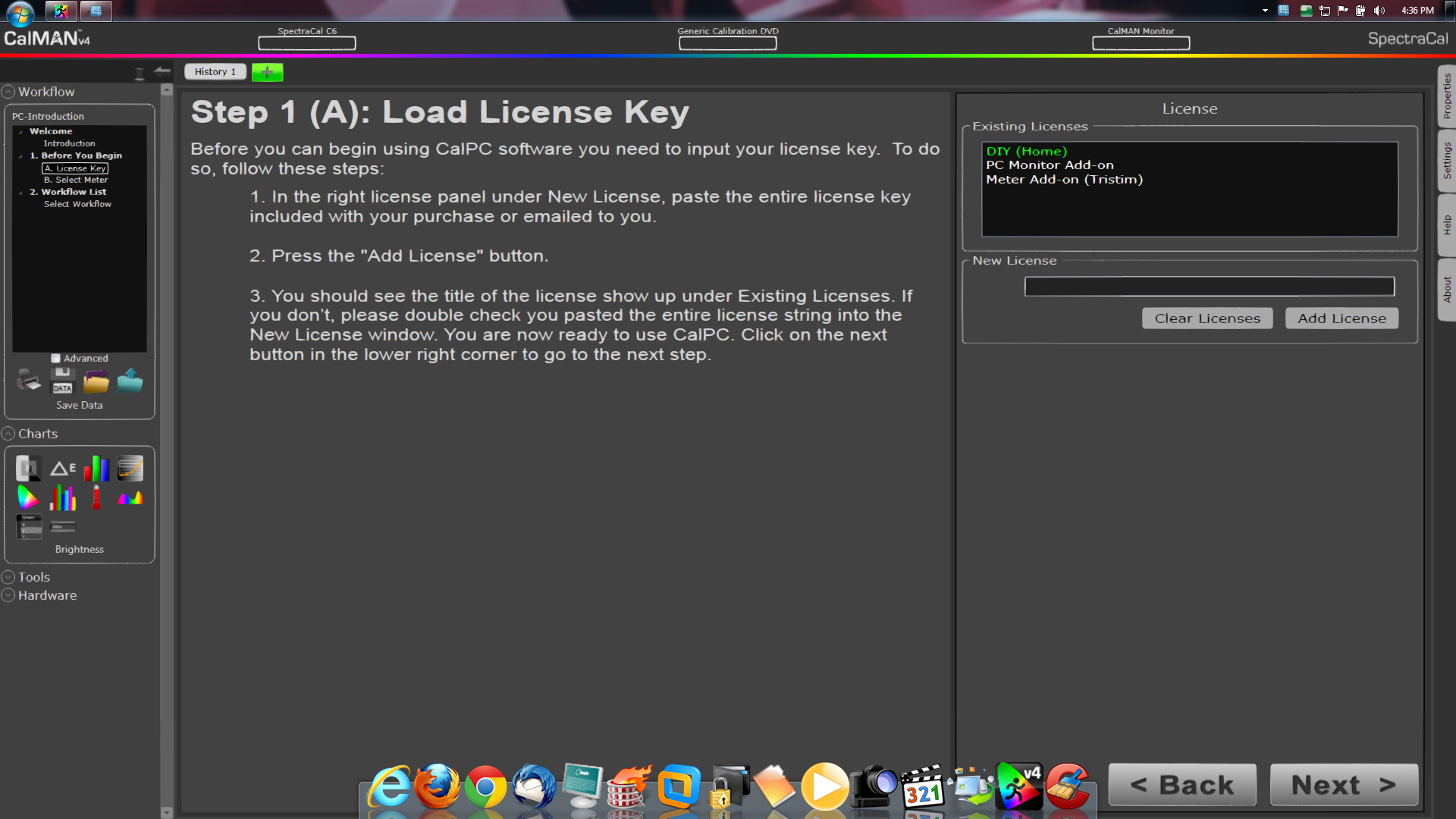Open Media Player Classic 321 dock icon
This screenshot has width=1456, height=819.
point(922,787)
